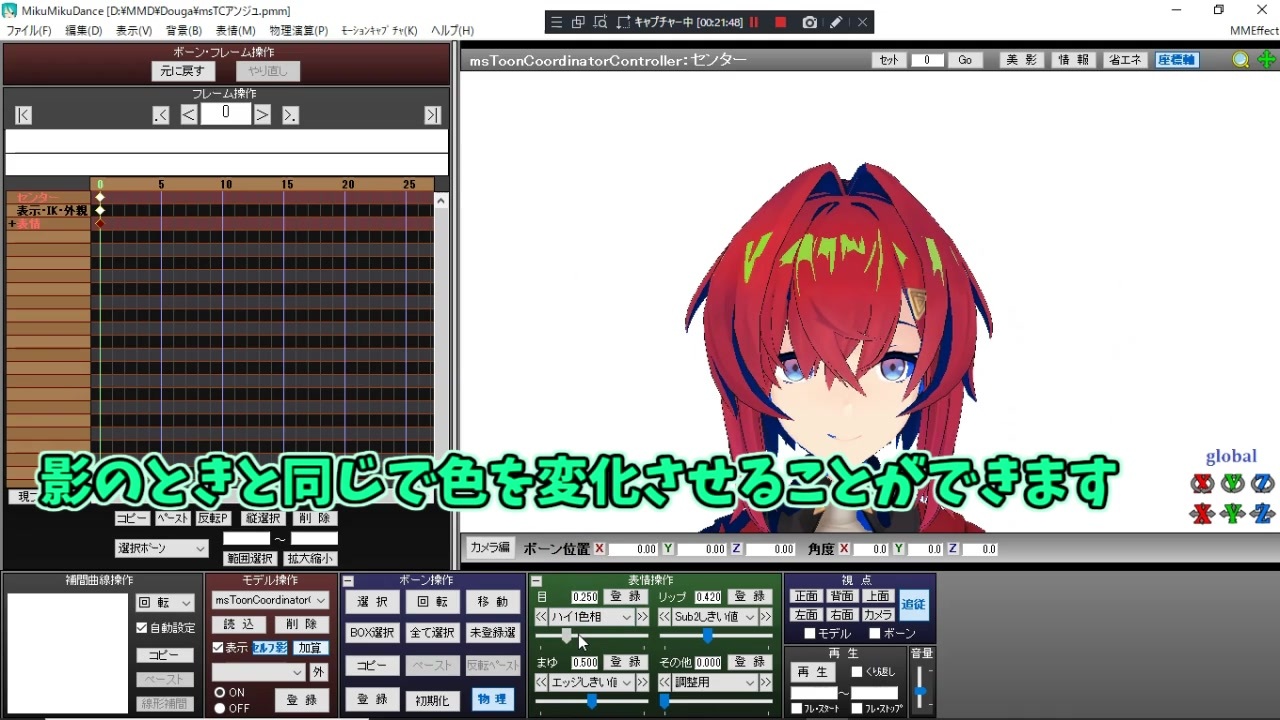The height and width of the screenshot is (720, 1280).
Task: Click the red X move axis icon
Action: [1202, 514]
